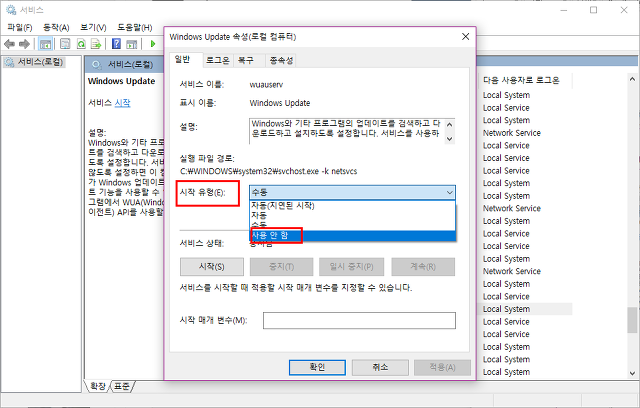Switch to the 일반 tab

pyautogui.click(x=183, y=60)
